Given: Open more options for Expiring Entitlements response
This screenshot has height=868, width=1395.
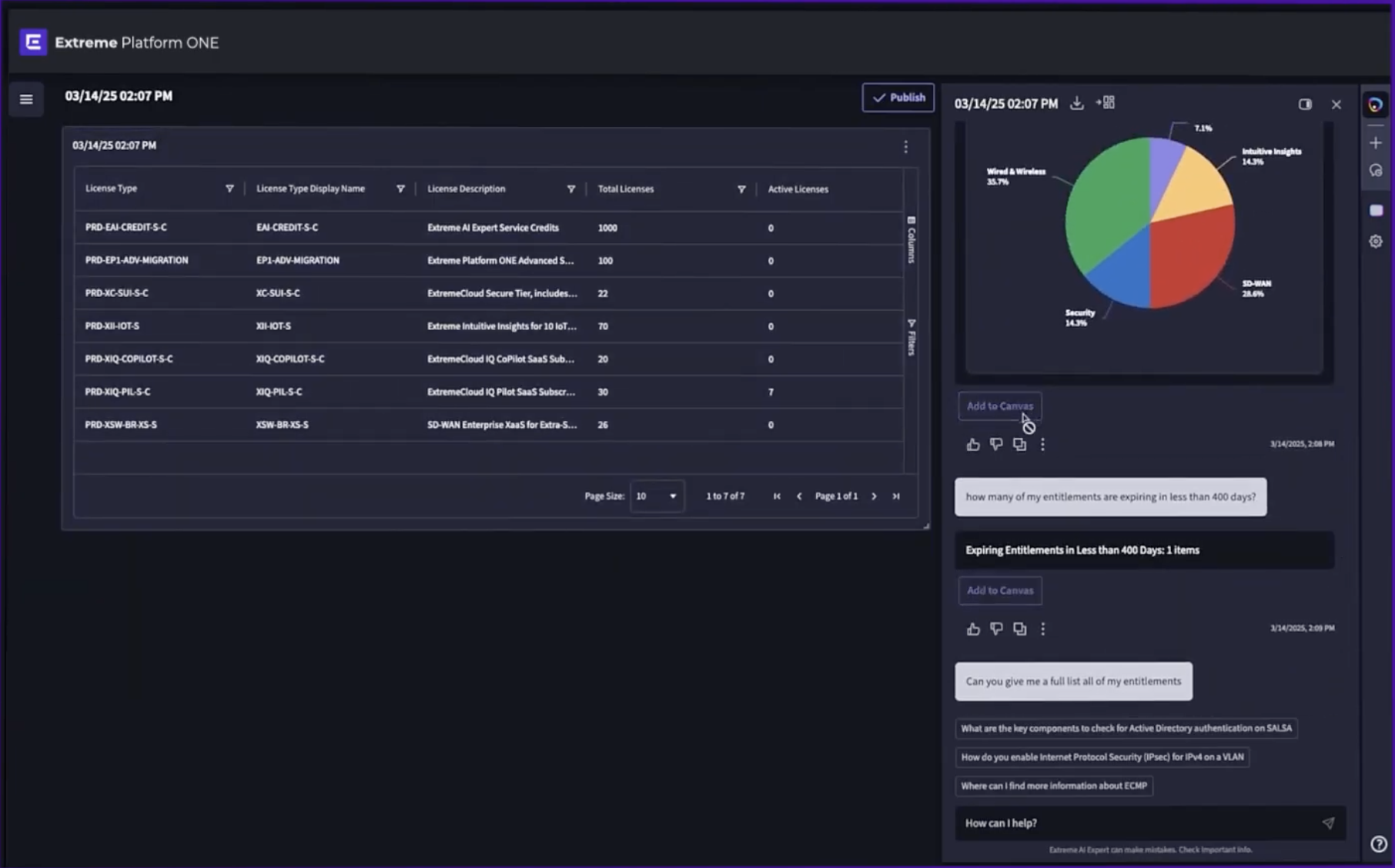Looking at the screenshot, I should pyautogui.click(x=1042, y=629).
